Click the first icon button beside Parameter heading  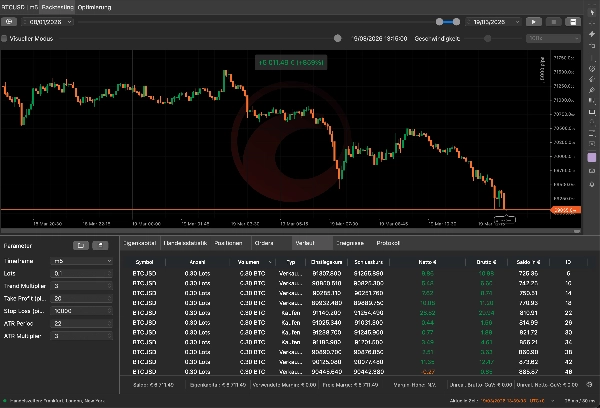[x=81, y=245]
